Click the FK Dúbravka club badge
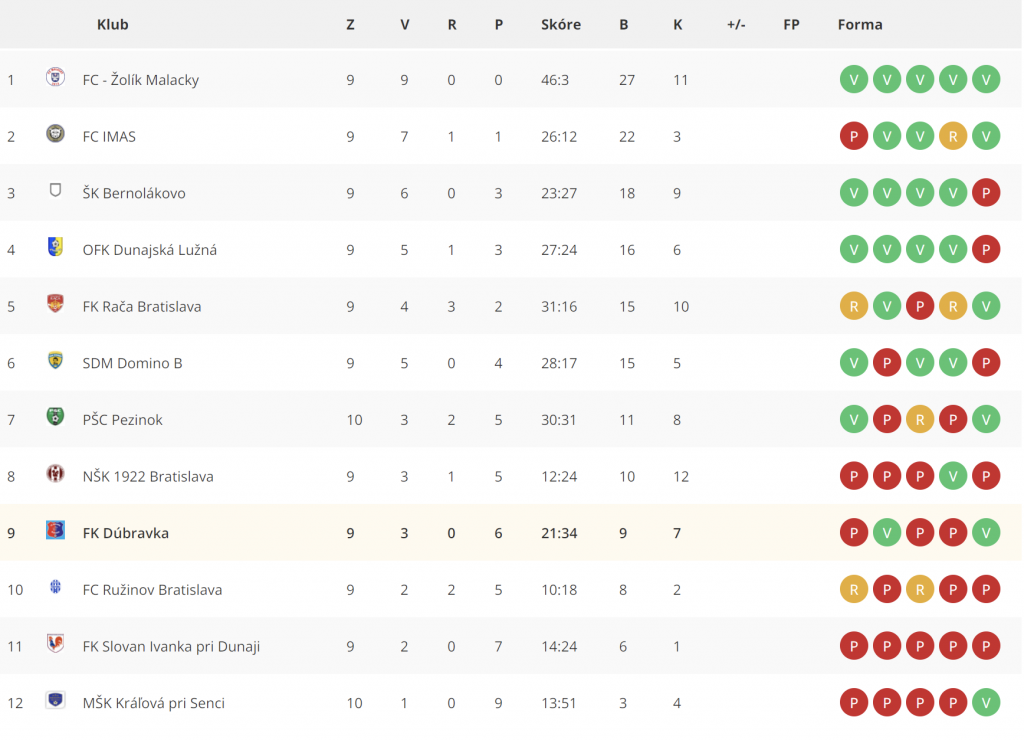This screenshot has height=740, width=1024. (56, 530)
